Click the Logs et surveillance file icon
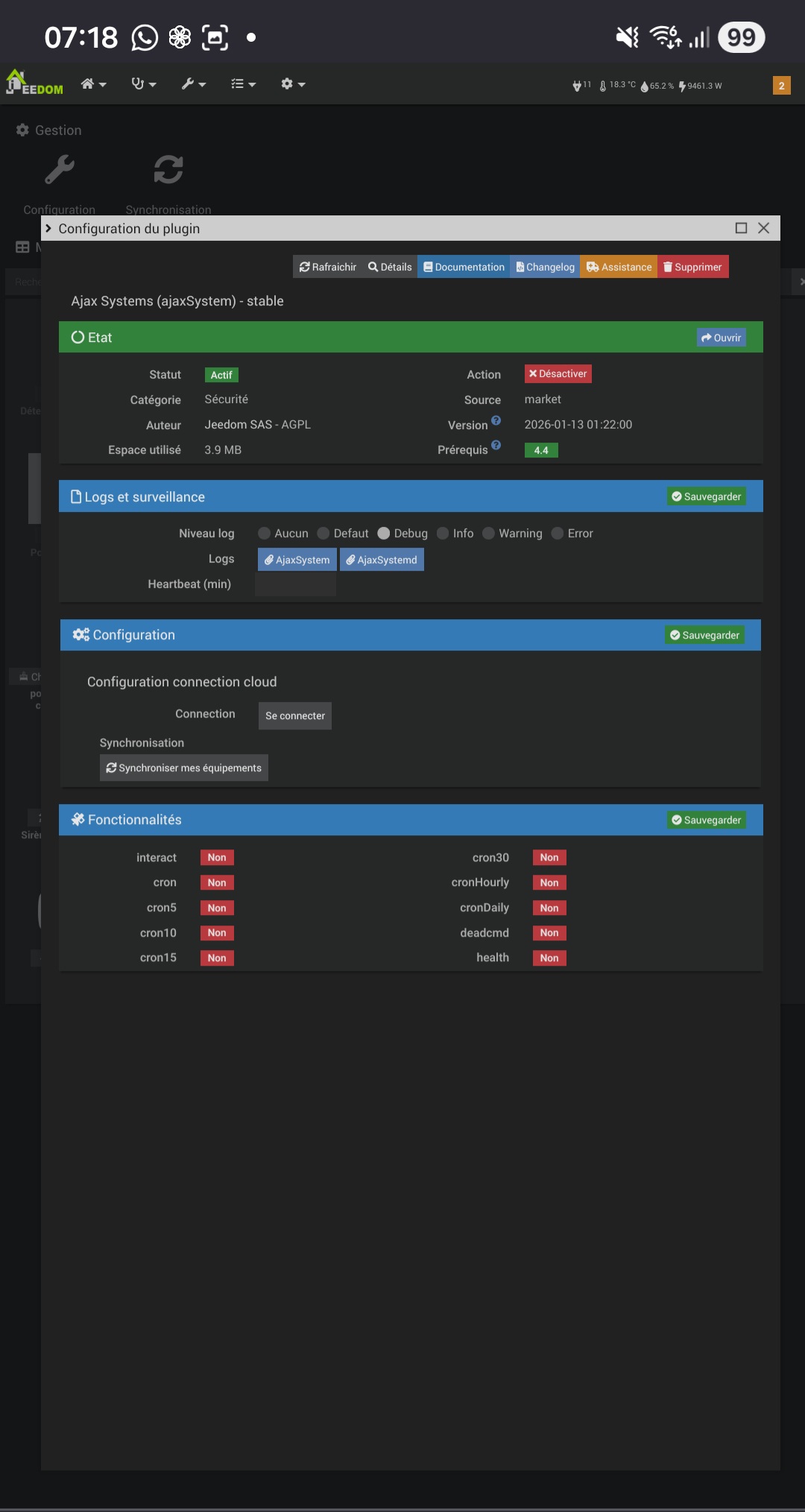Viewport: 805px width, 1512px height. [x=76, y=496]
